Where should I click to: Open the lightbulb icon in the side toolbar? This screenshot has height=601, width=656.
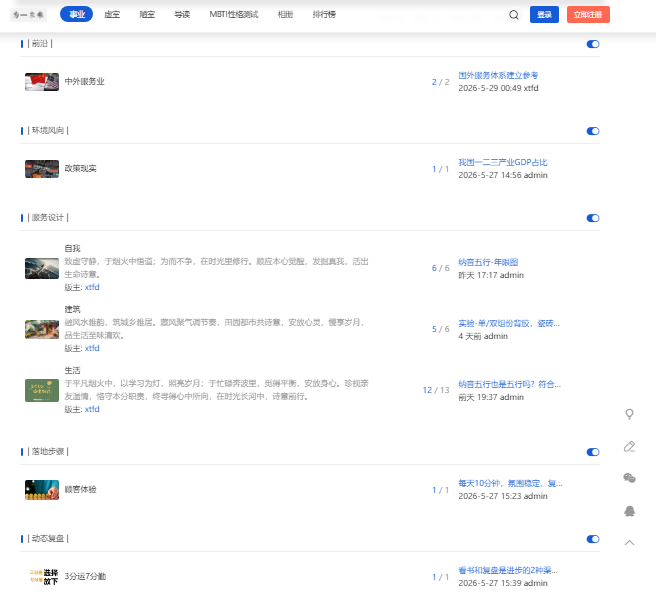(x=629, y=414)
